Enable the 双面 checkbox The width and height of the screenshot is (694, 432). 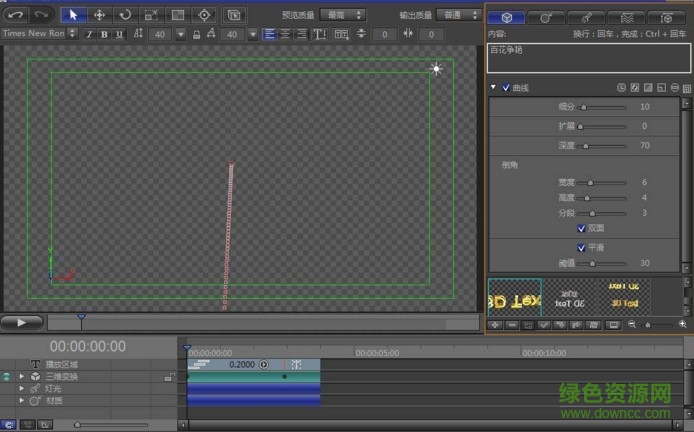click(582, 228)
